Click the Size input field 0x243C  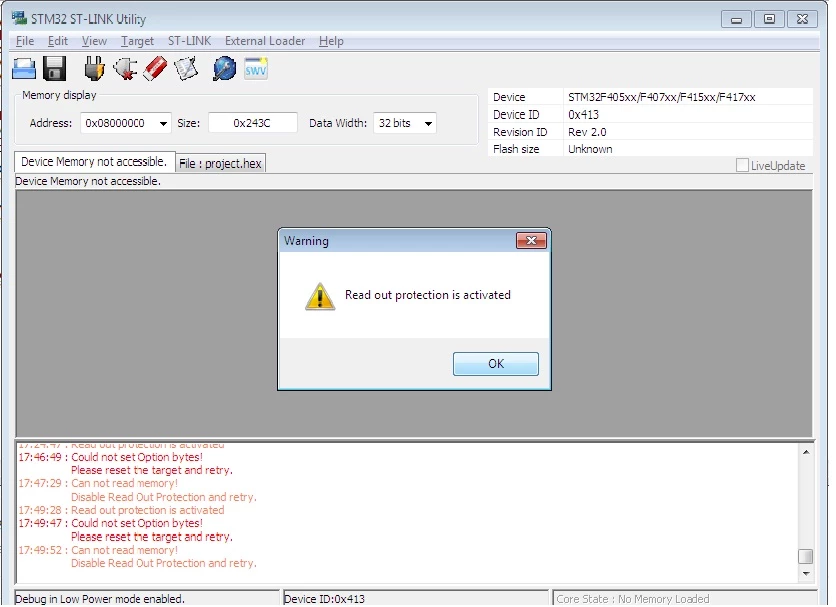pyautogui.click(x=252, y=123)
